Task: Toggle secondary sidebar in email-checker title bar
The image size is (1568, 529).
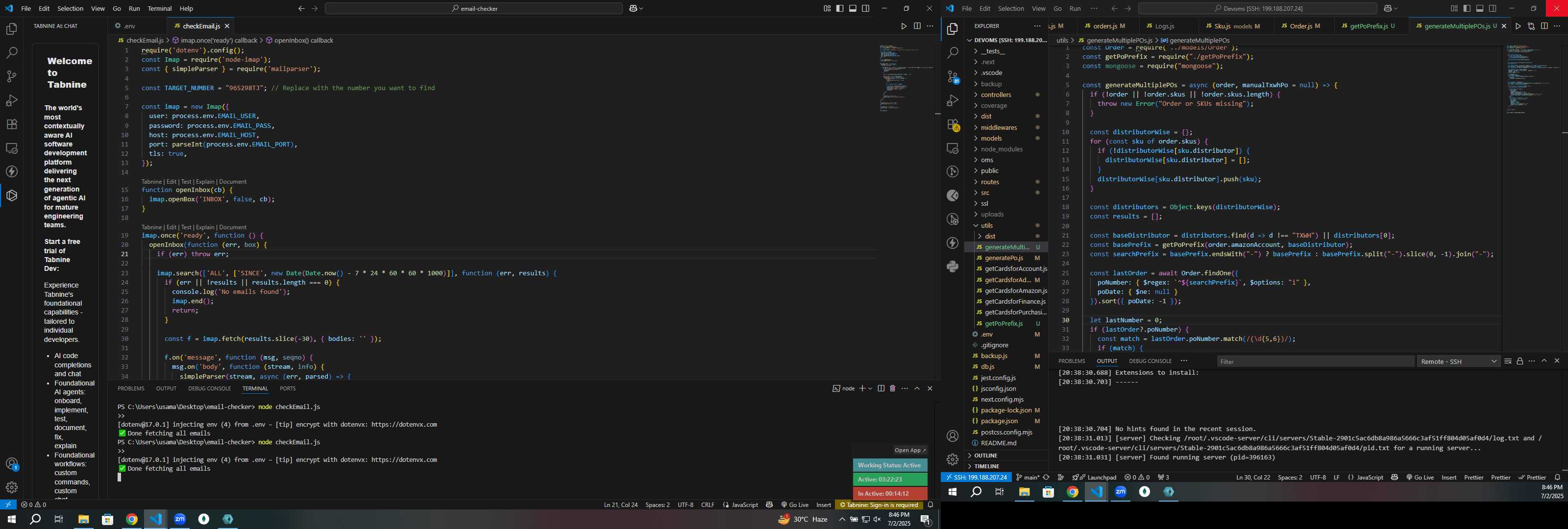Action: (865, 8)
